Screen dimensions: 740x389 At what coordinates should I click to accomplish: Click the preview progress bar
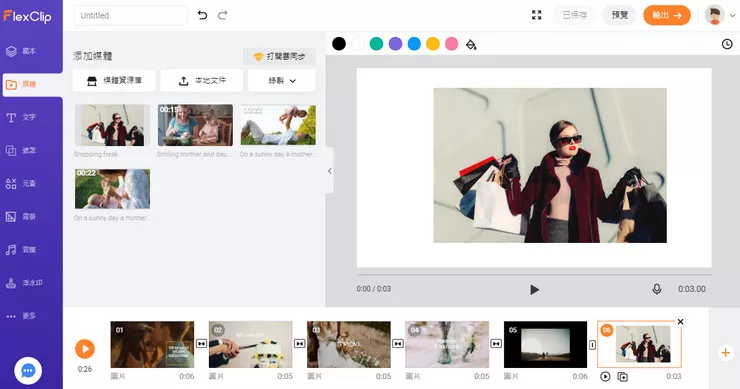(x=534, y=274)
